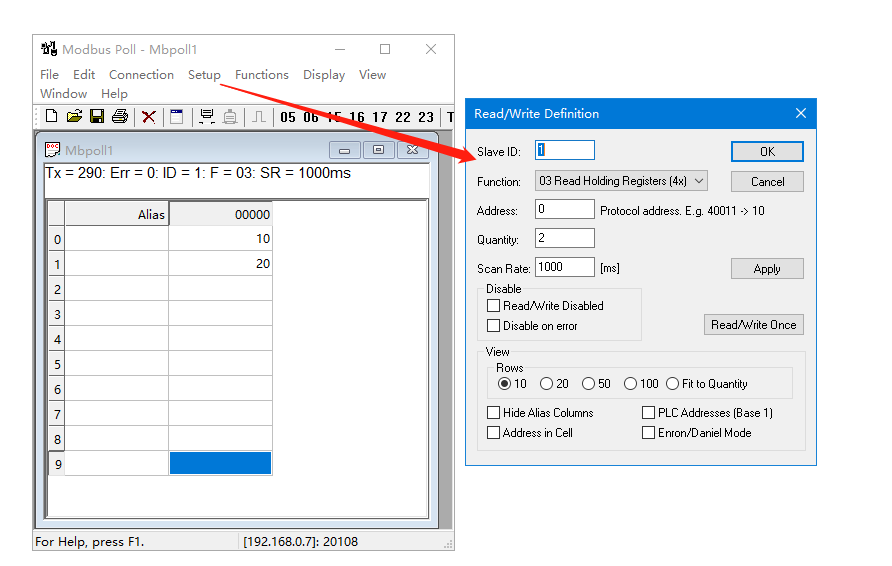Click the New document toolbar icon
Image resolution: width=892 pixels, height=566 pixels.
[x=51, y=117]
